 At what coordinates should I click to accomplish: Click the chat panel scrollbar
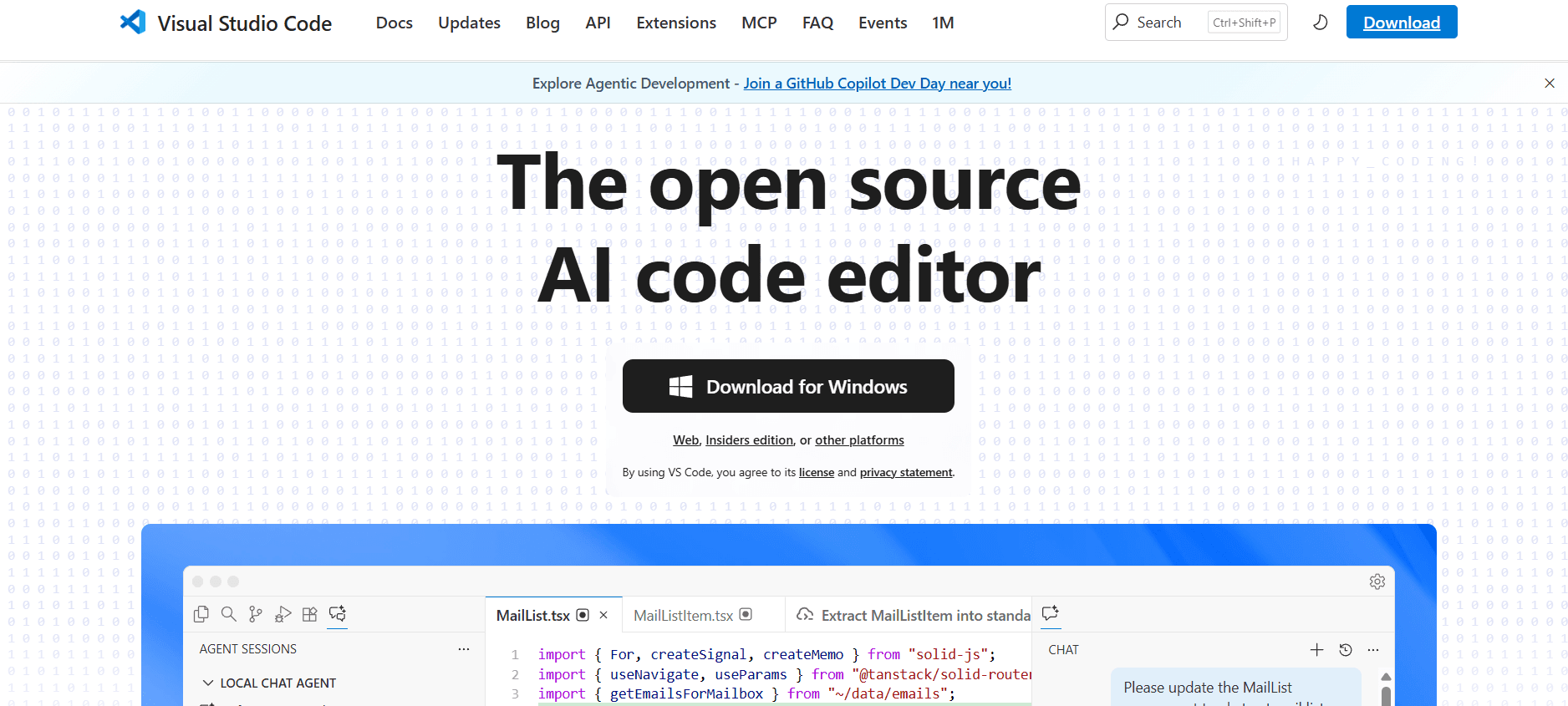tap(1386, 692)
